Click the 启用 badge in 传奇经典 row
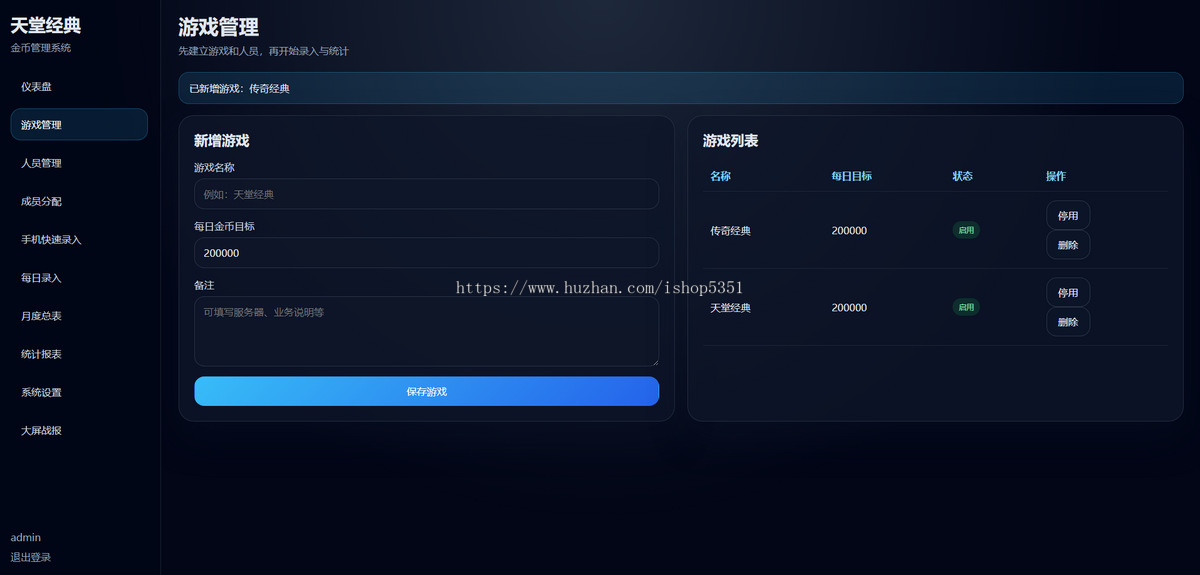This screenshot has height=575, width=1200. pyautogui.click(x=966, y=230)
